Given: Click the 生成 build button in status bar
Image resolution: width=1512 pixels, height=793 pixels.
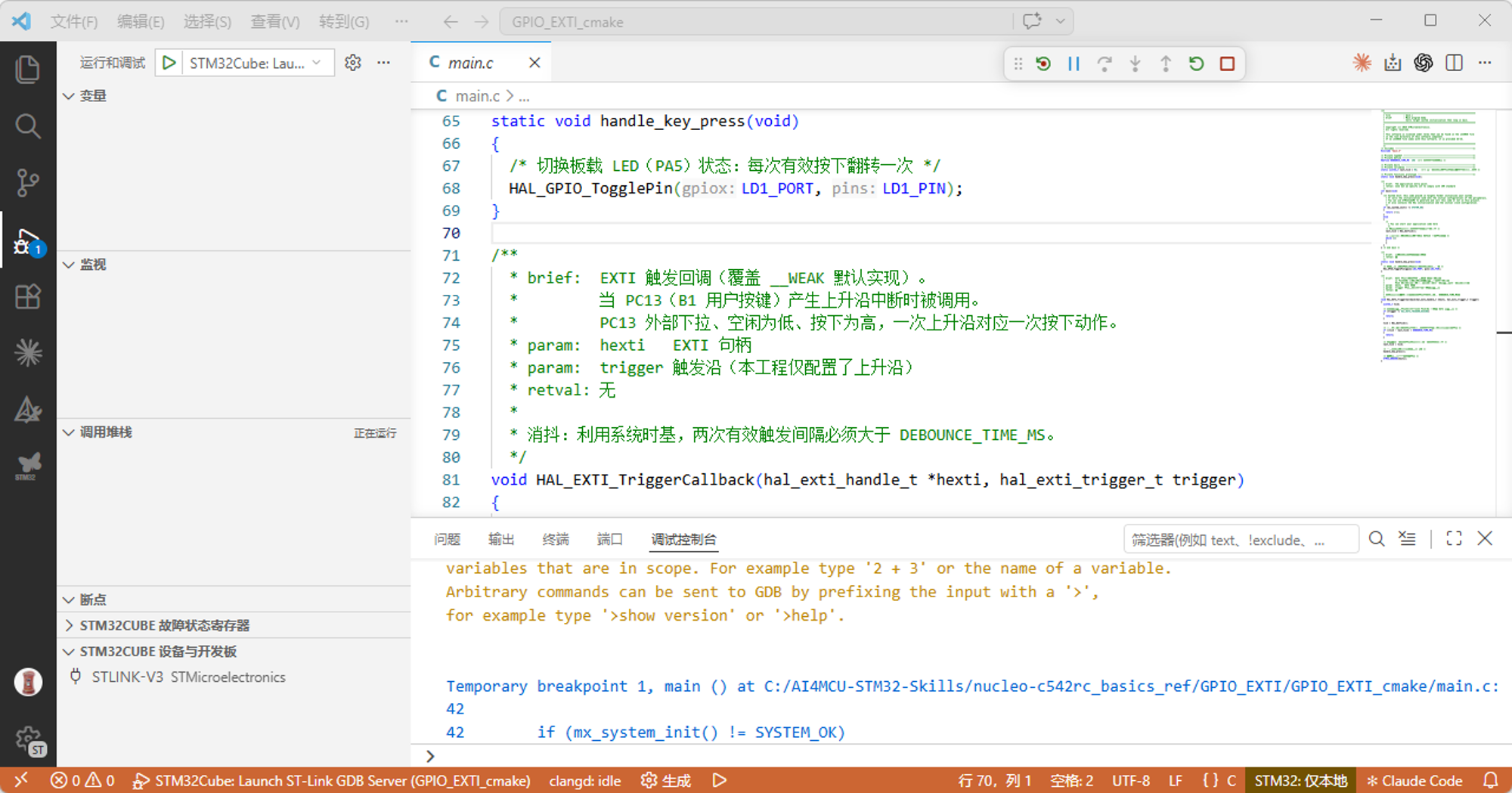Looking at the screenshot, I should click(x=666, y=780).
